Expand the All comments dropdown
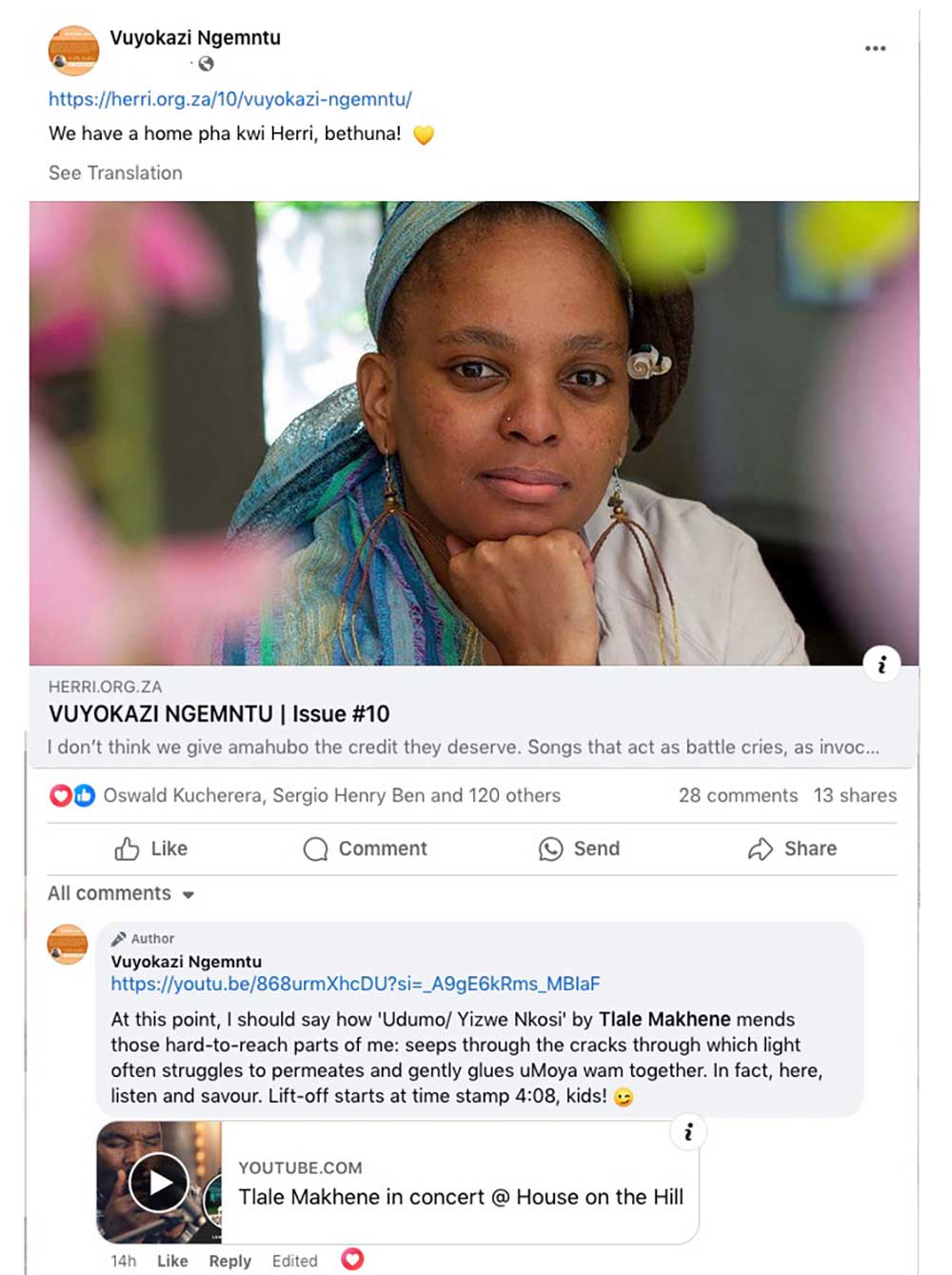952x1275 pixels. 121,894
